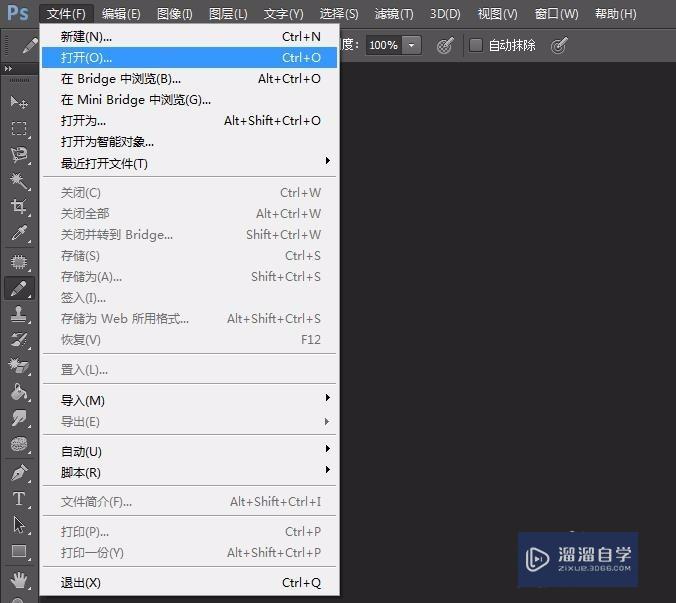Select the Pencil tool in toolbox
Viewport: 676px width, 603px height.
(x=19, y=288)
